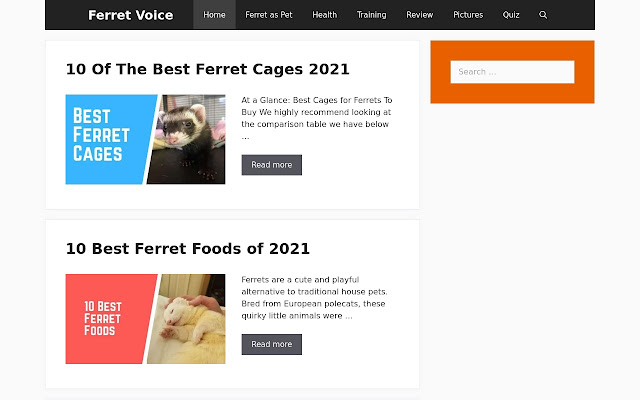This screenshot has width=640, height=400.
Task: Visit the Pictures page
Action: (467, 15)
